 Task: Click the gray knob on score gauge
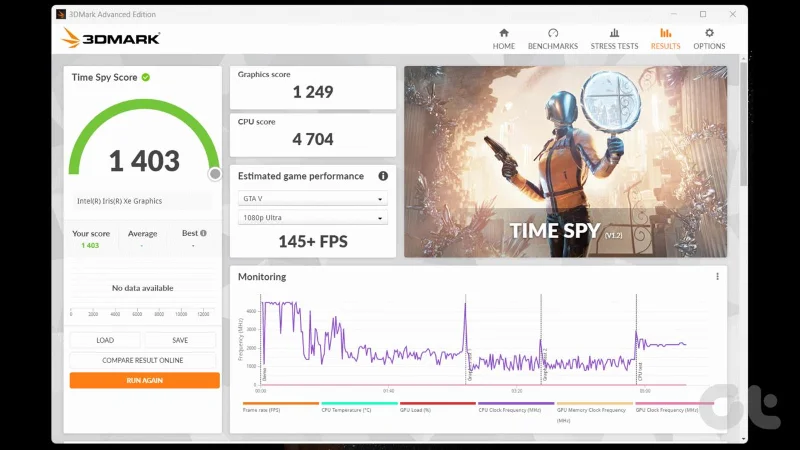(x=215, y=174)
